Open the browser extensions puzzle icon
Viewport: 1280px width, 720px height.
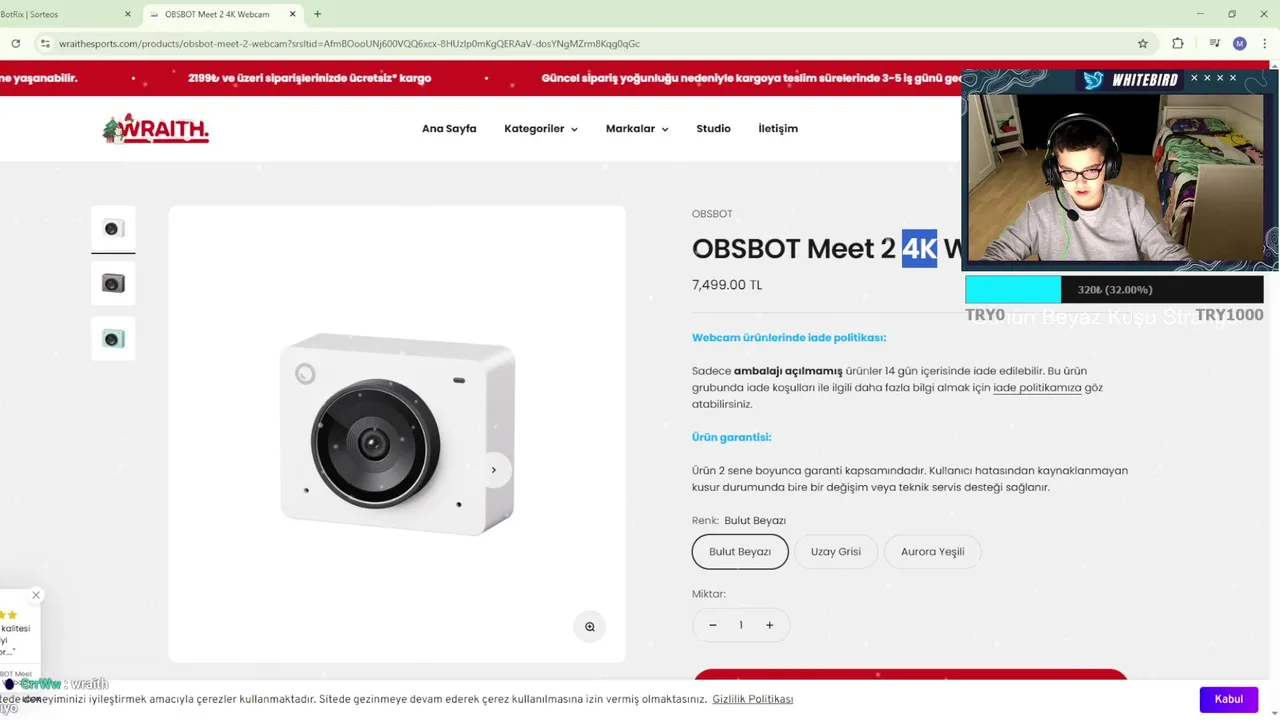[1178, 44]
